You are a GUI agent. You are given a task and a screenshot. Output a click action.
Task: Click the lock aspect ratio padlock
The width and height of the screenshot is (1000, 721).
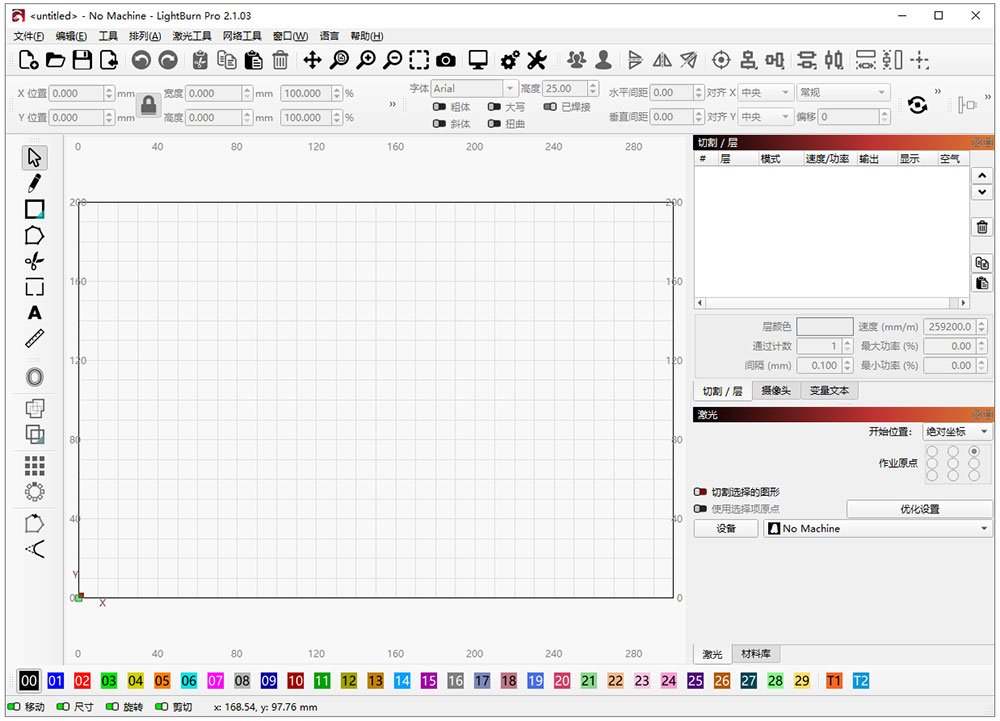coord(149,105)
